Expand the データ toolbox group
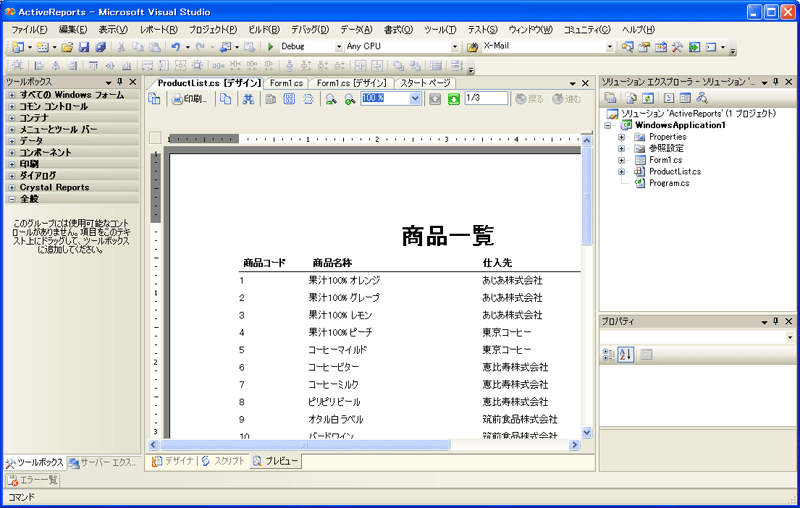Screen dimensions: 800x508 (12, 141)
